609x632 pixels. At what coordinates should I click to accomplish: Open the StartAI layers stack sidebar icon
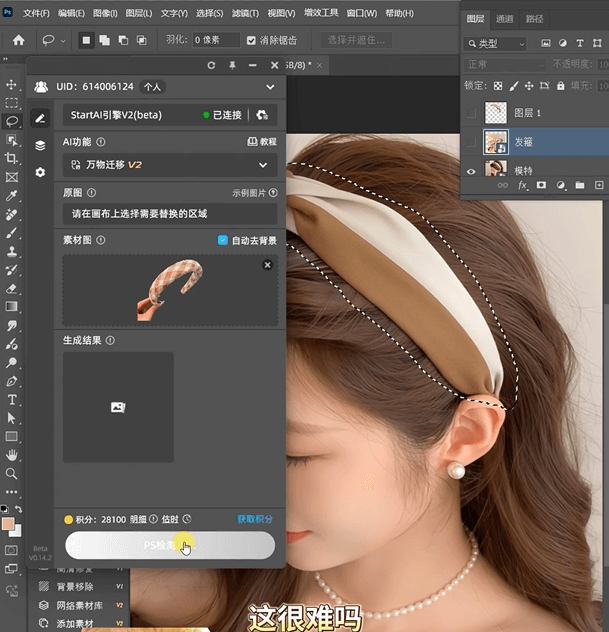point(40,146)
